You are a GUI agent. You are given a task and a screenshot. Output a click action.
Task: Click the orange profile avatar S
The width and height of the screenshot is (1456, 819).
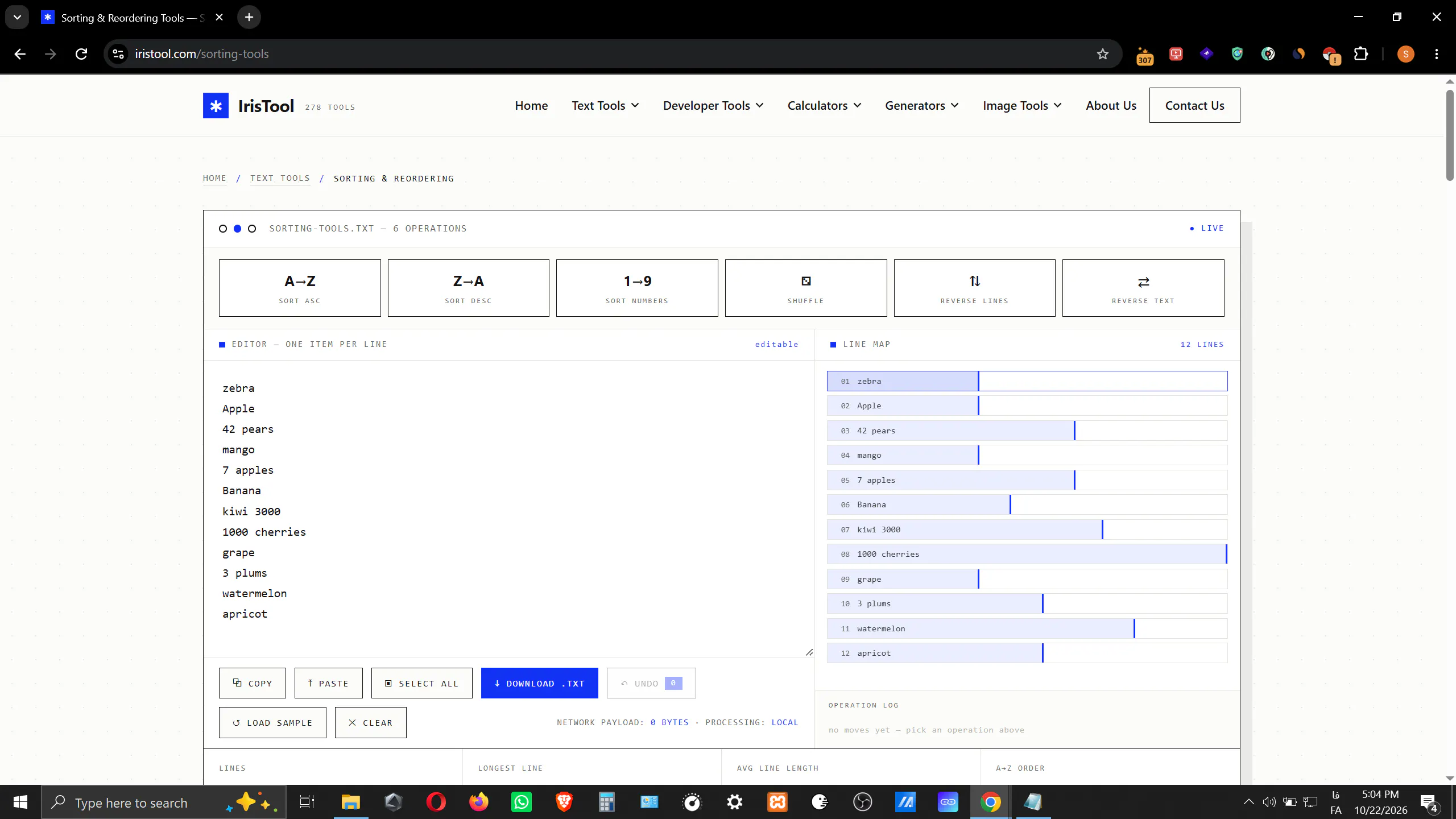1405,54
